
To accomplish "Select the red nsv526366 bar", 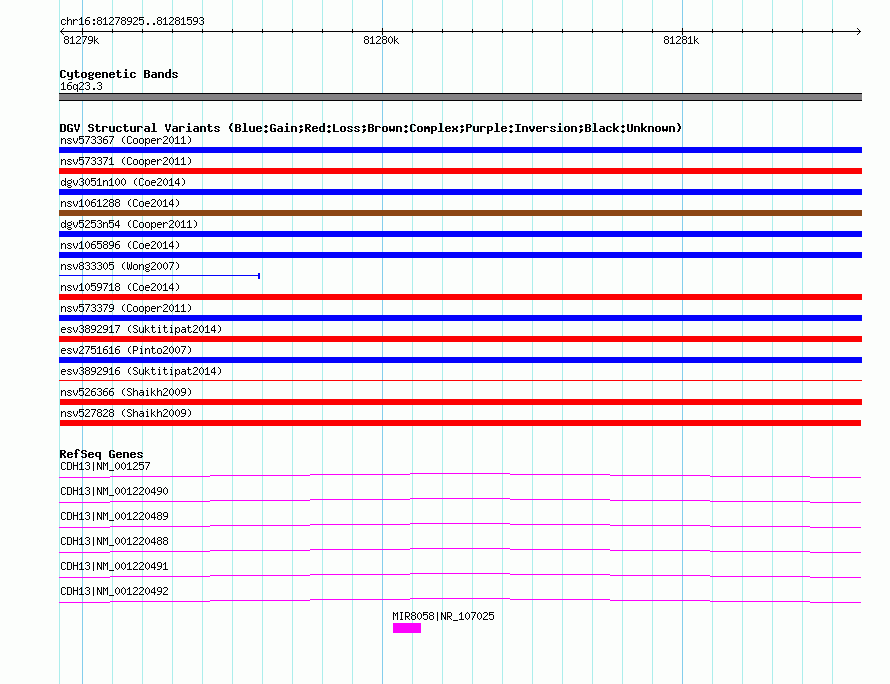I will coord(460,402).
